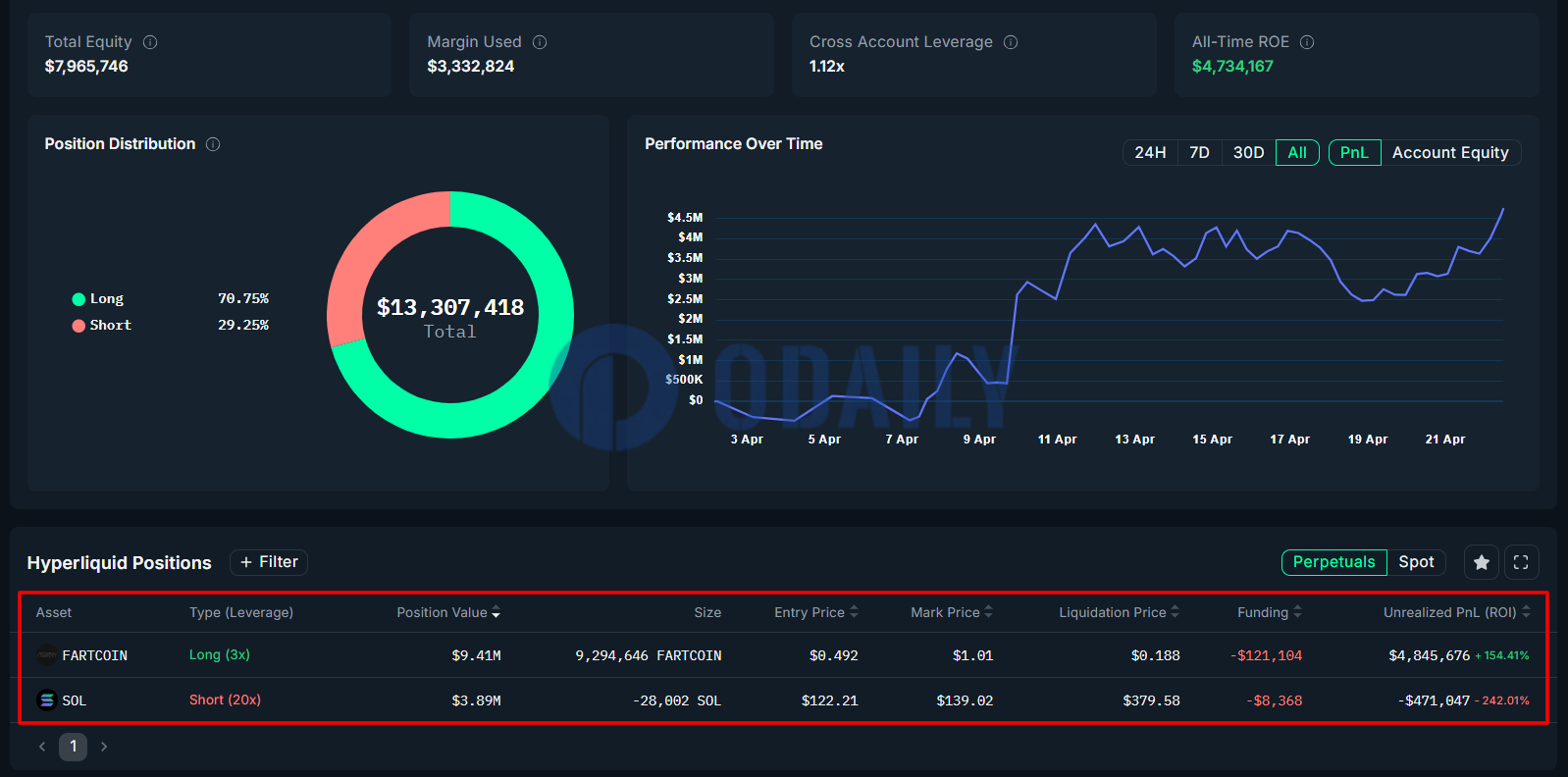Select the 7D time range
1568x777 pixels.
pyautogui.click(x=1199, y=153)
